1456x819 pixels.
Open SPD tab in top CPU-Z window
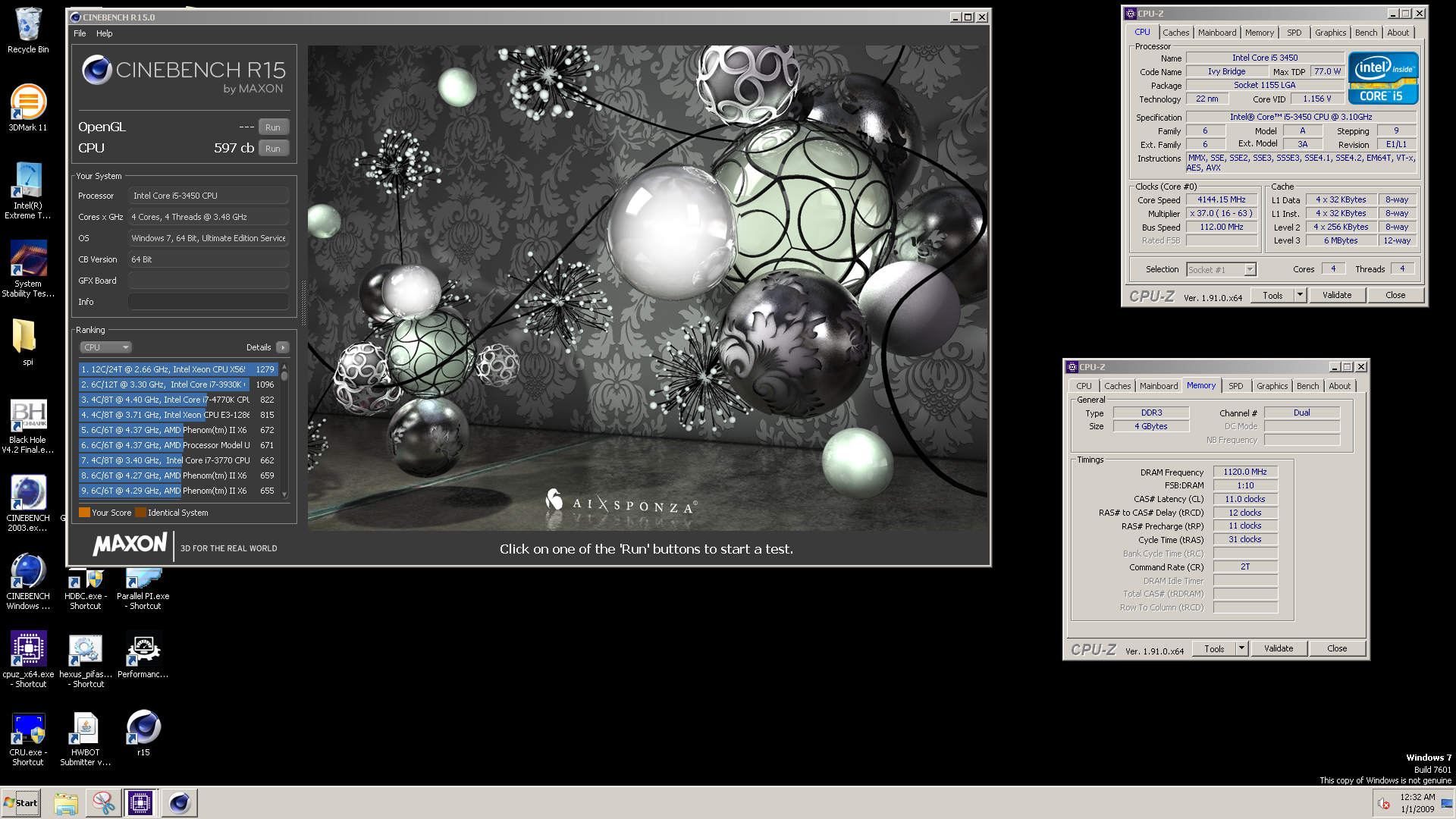click(x=1294, y=33)
